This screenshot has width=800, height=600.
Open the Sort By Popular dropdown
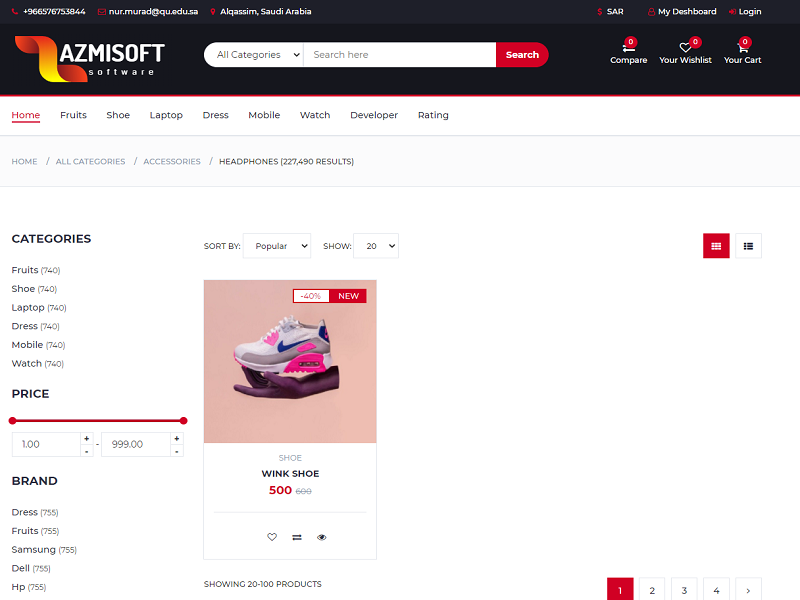pyautogui.click(x=276, y=246)
